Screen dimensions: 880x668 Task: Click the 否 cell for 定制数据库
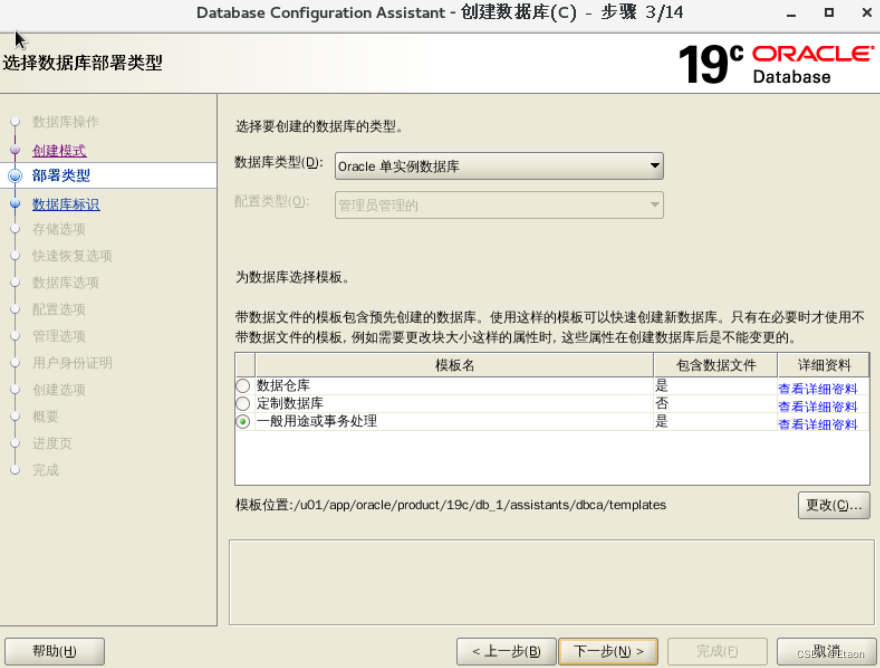(x=716, y=404)
